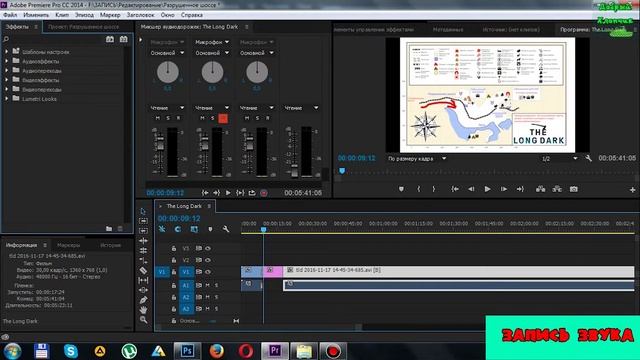Screen dimensions: 640x360
Task: Solo track A3 in the timeline
Action: coord(216,309)
